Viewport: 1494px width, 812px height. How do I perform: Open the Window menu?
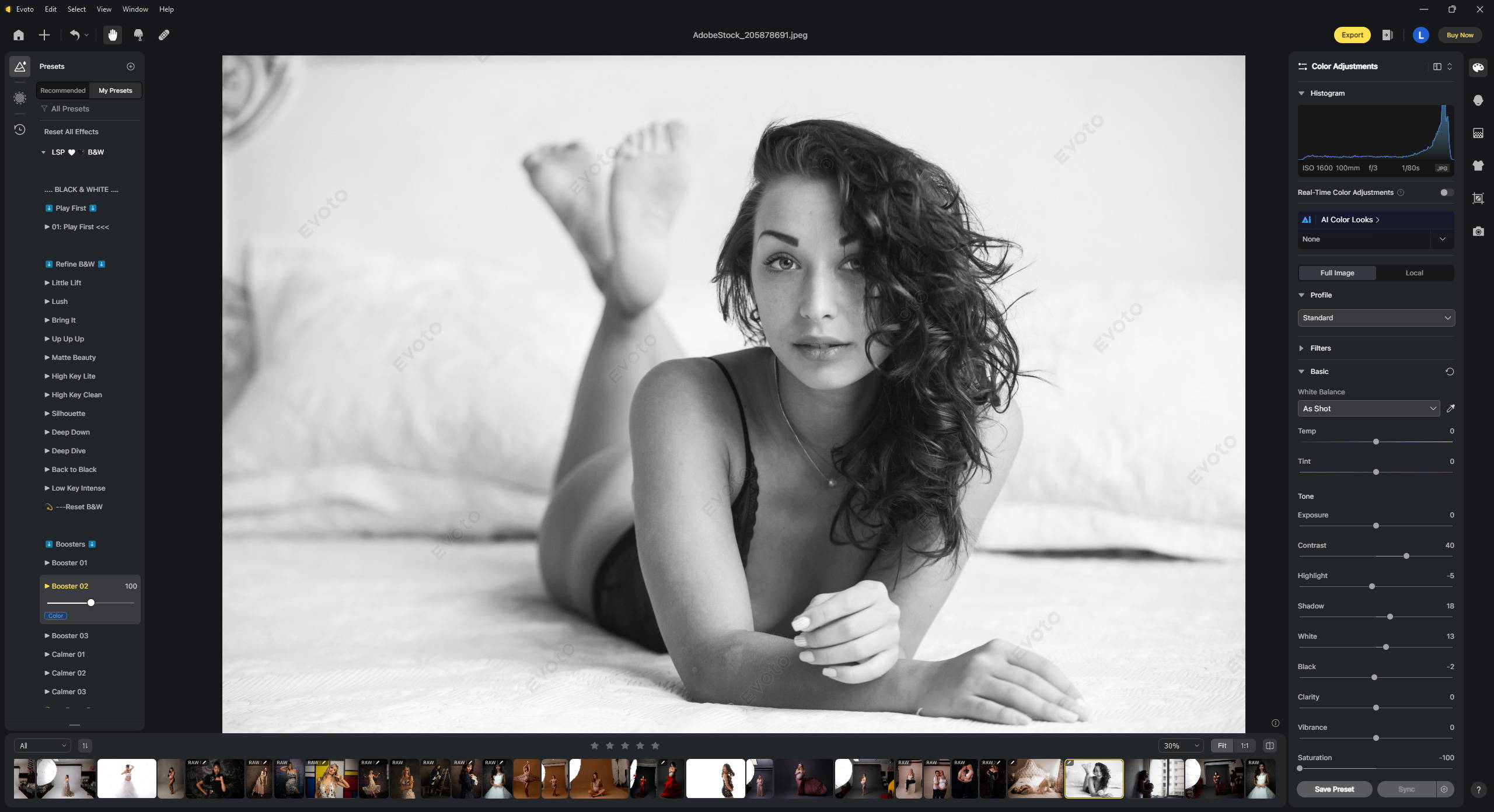[x=135, y=9]
